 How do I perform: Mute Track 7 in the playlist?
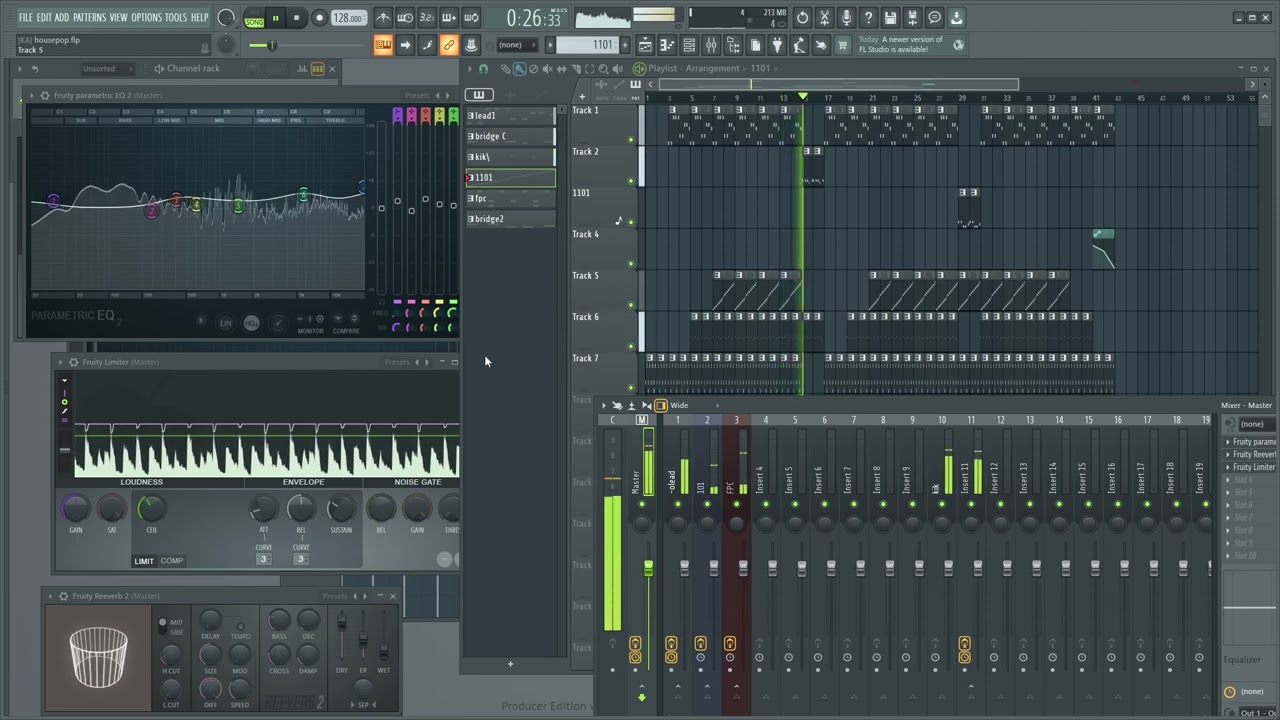(x=631, y=388)
